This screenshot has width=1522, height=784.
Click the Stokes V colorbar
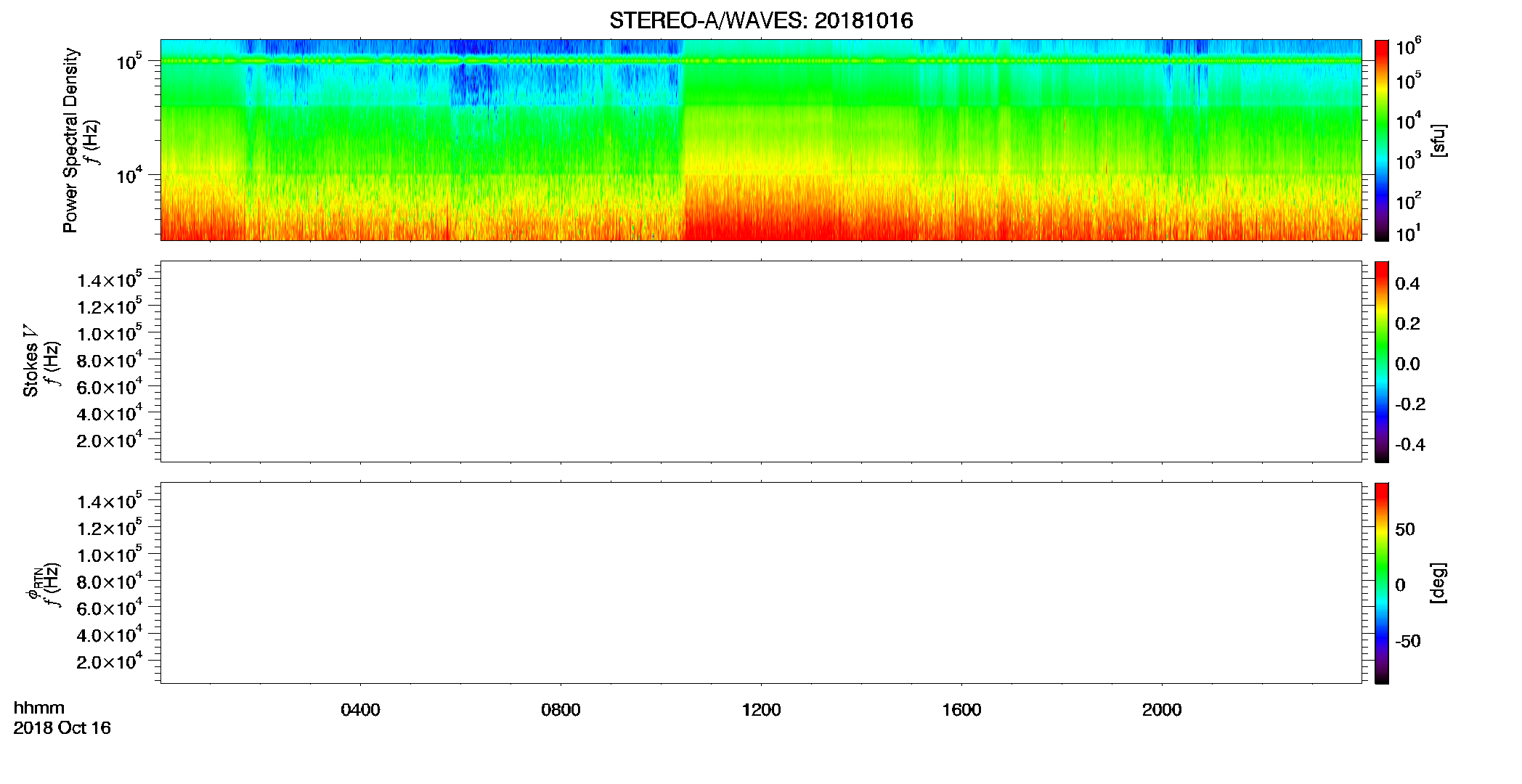(x=1381, y=361)
